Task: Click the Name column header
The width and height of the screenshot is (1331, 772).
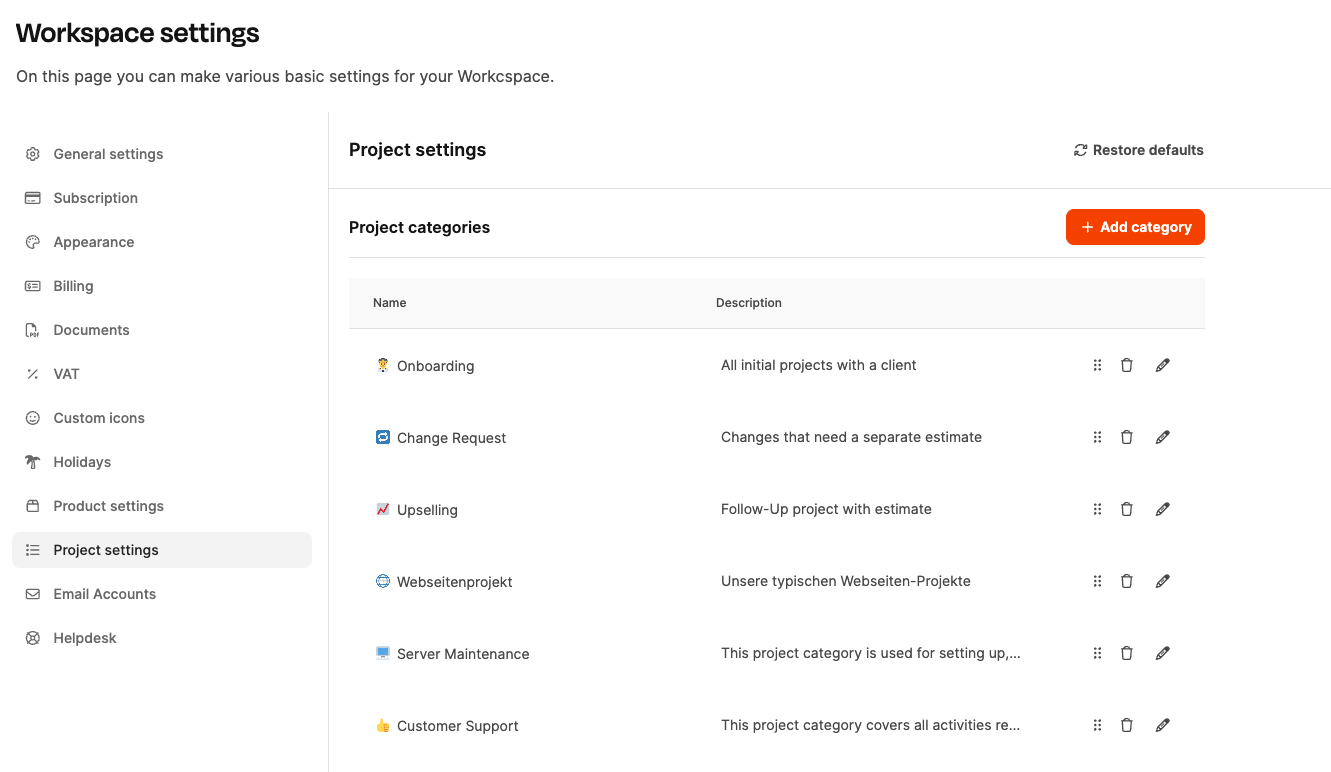Action: click(389, 303)
